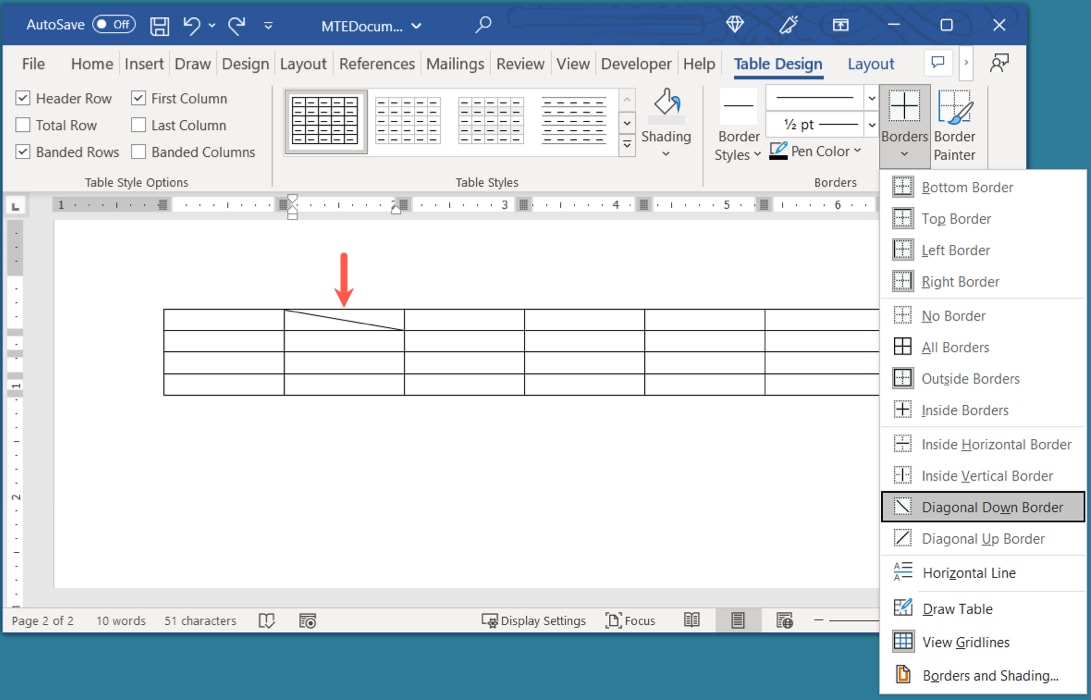Check the Total Row option
This screenshot has width=1091, height=700.
pos(23,126)
